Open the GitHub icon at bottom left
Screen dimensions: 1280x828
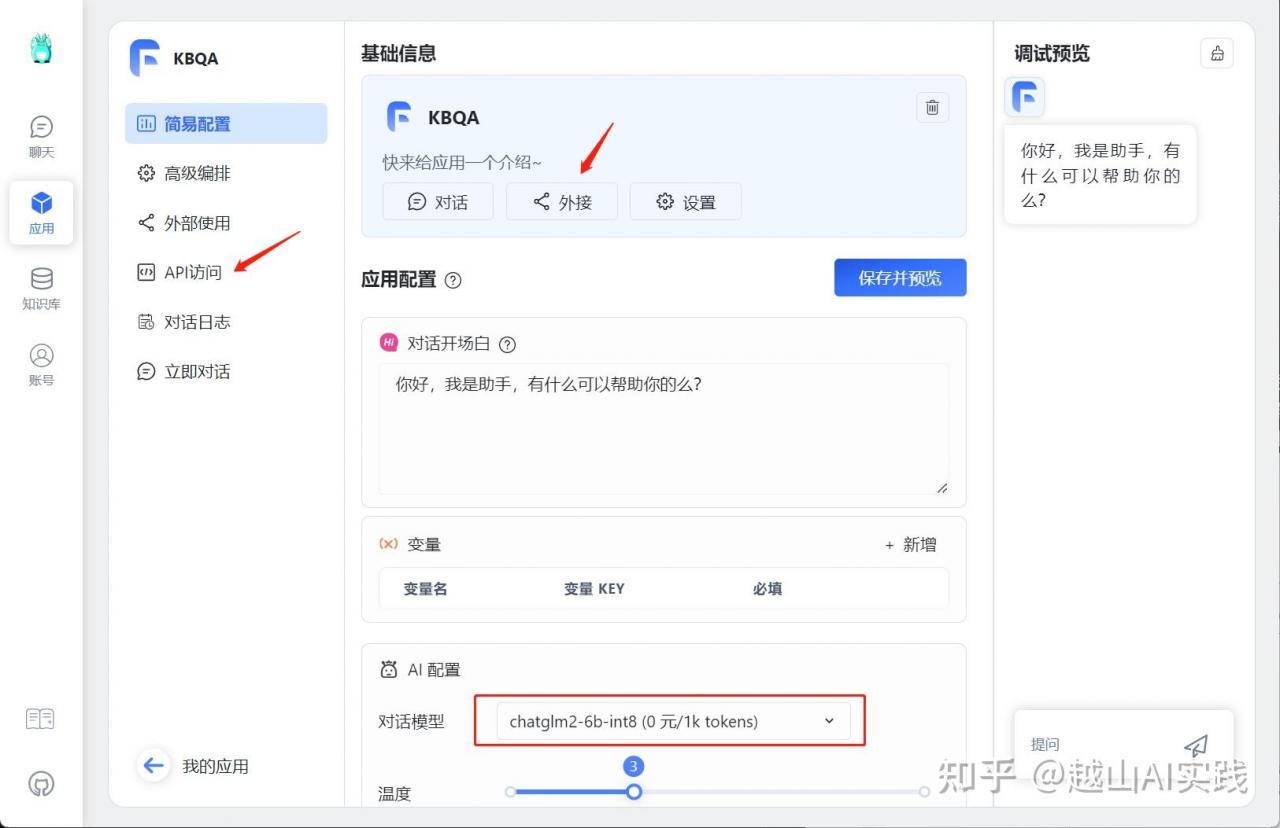pyautogui.click(x=41, y=783)
